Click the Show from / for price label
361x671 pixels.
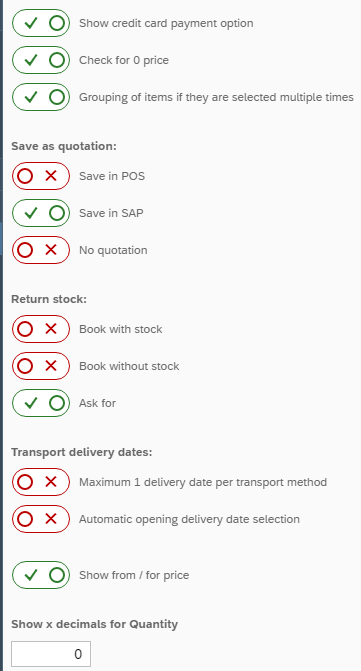134,575
